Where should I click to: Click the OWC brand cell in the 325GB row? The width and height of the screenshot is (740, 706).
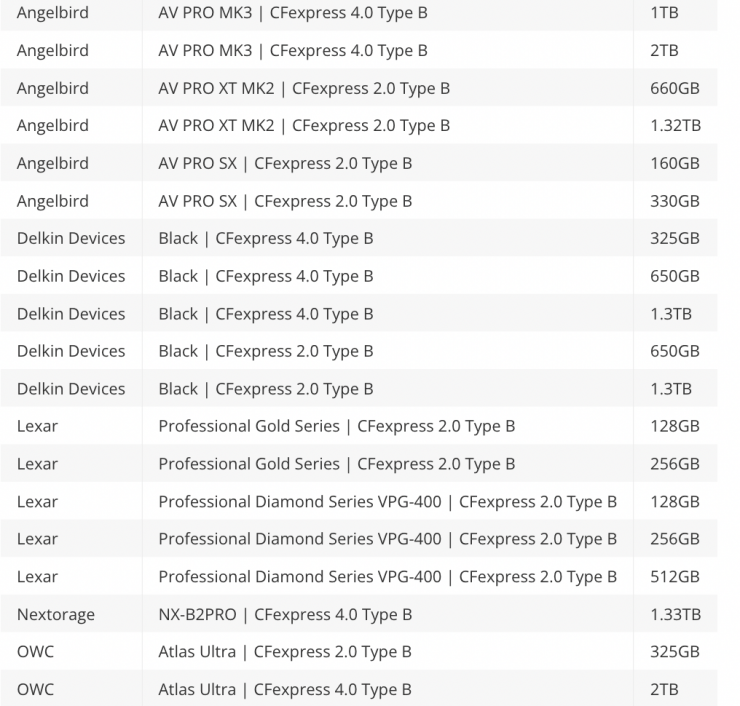coord(36,652)
